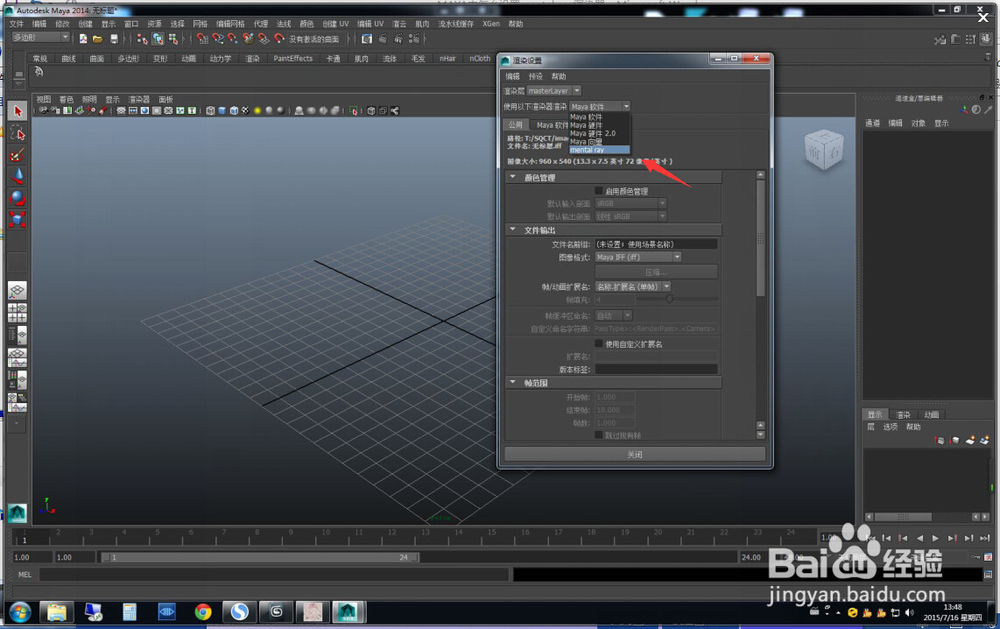Choose the Paint selection tool

click(18, 154)
